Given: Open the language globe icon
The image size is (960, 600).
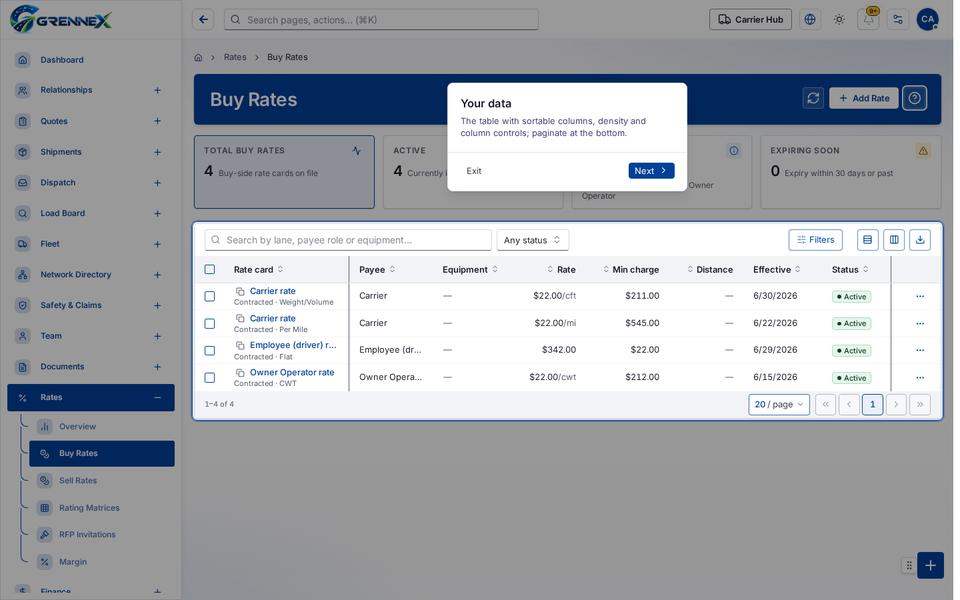Looking at the screenshot, I should [810, 20].
